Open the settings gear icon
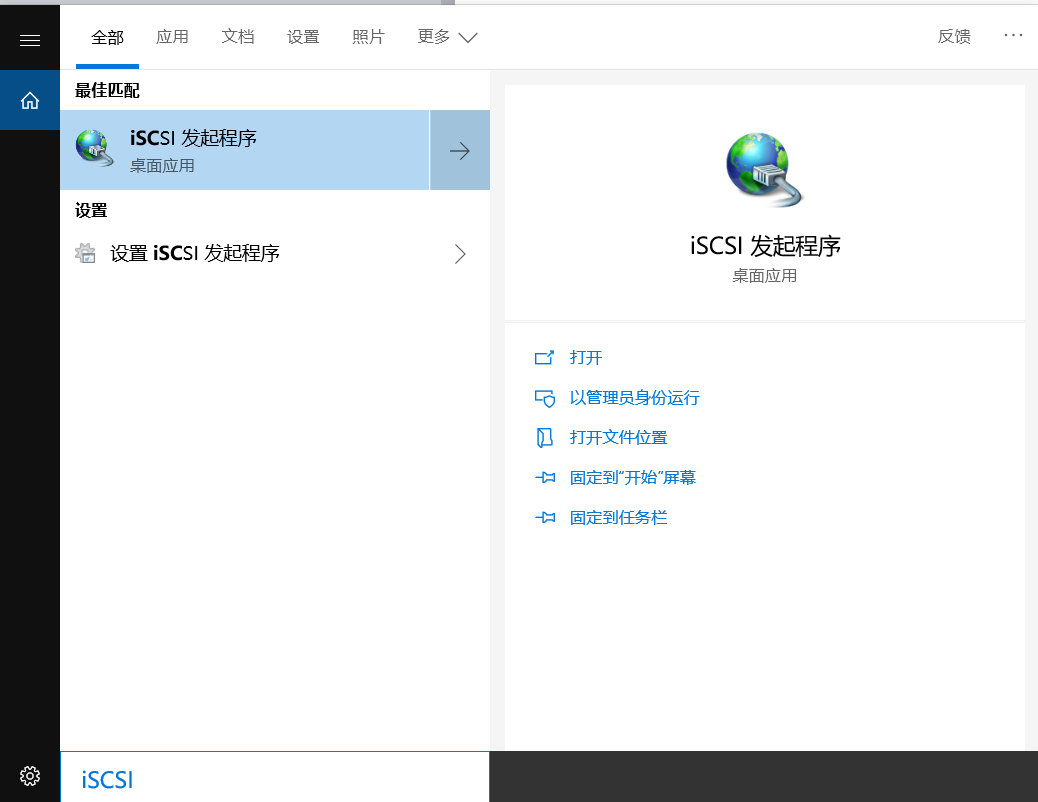This screenshot has width=1038, height=802. tap(30, 776)
